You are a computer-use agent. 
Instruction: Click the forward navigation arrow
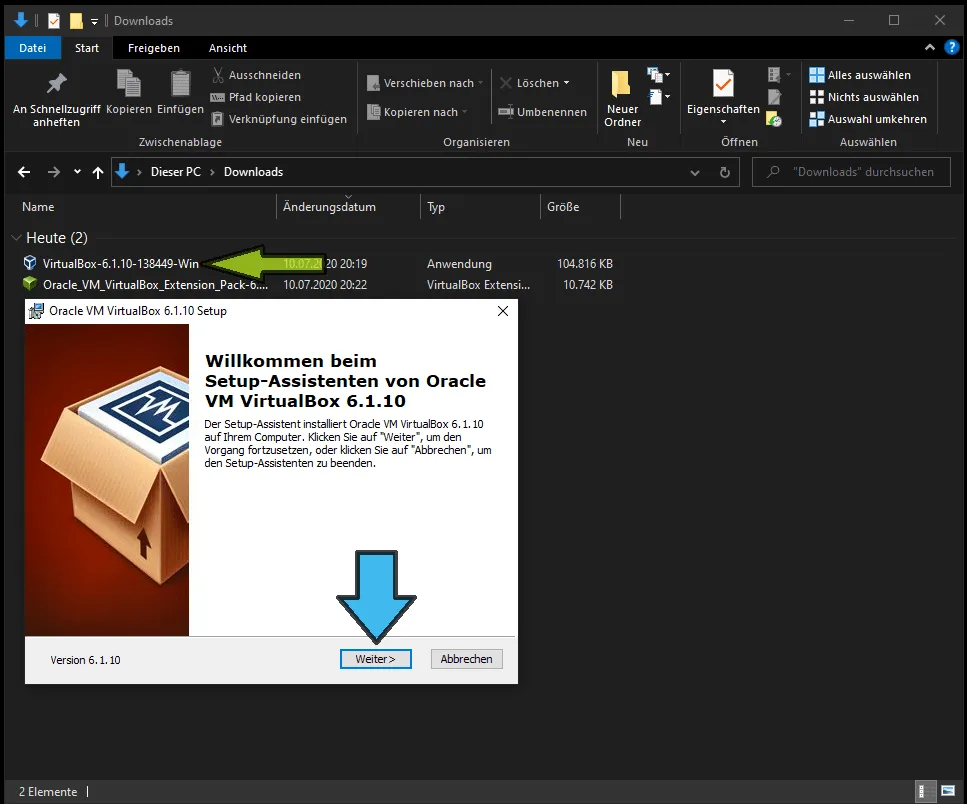coord(54,172)
